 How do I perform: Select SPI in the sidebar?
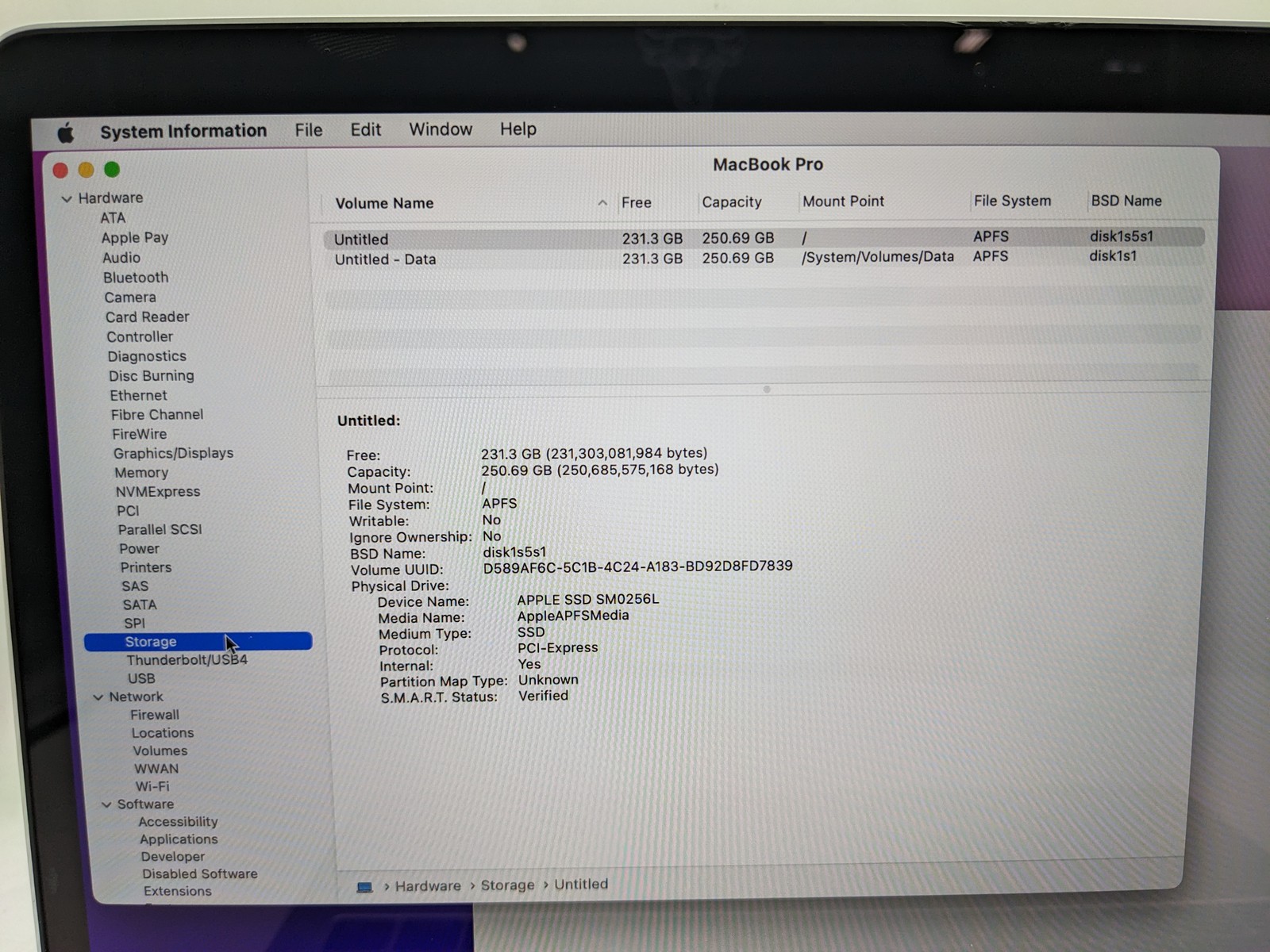pos(135,624)
